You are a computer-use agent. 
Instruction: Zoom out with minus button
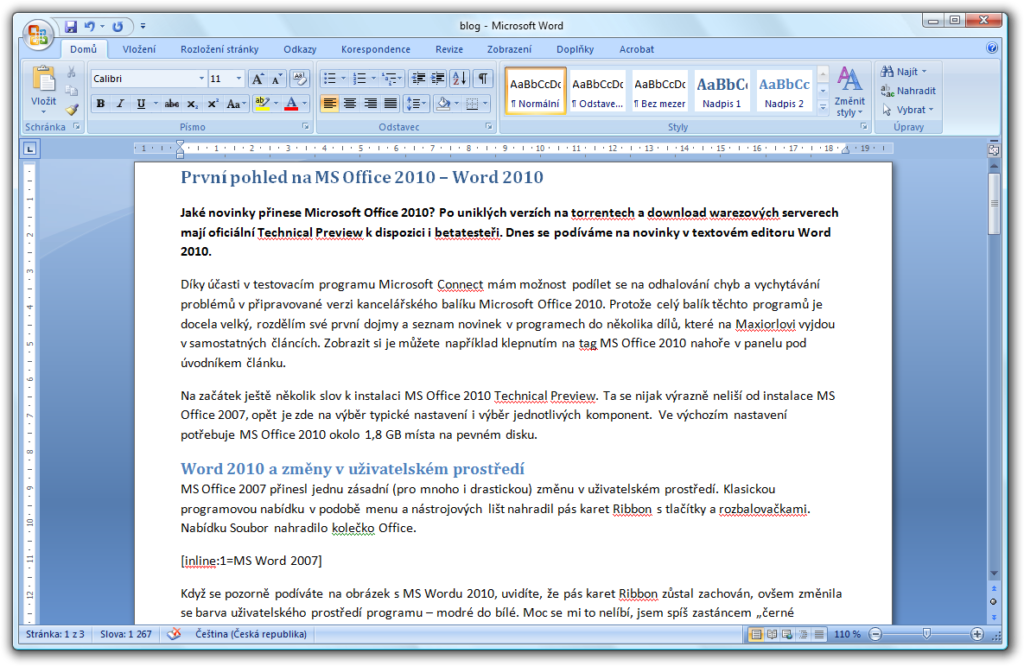click(876, 634)
